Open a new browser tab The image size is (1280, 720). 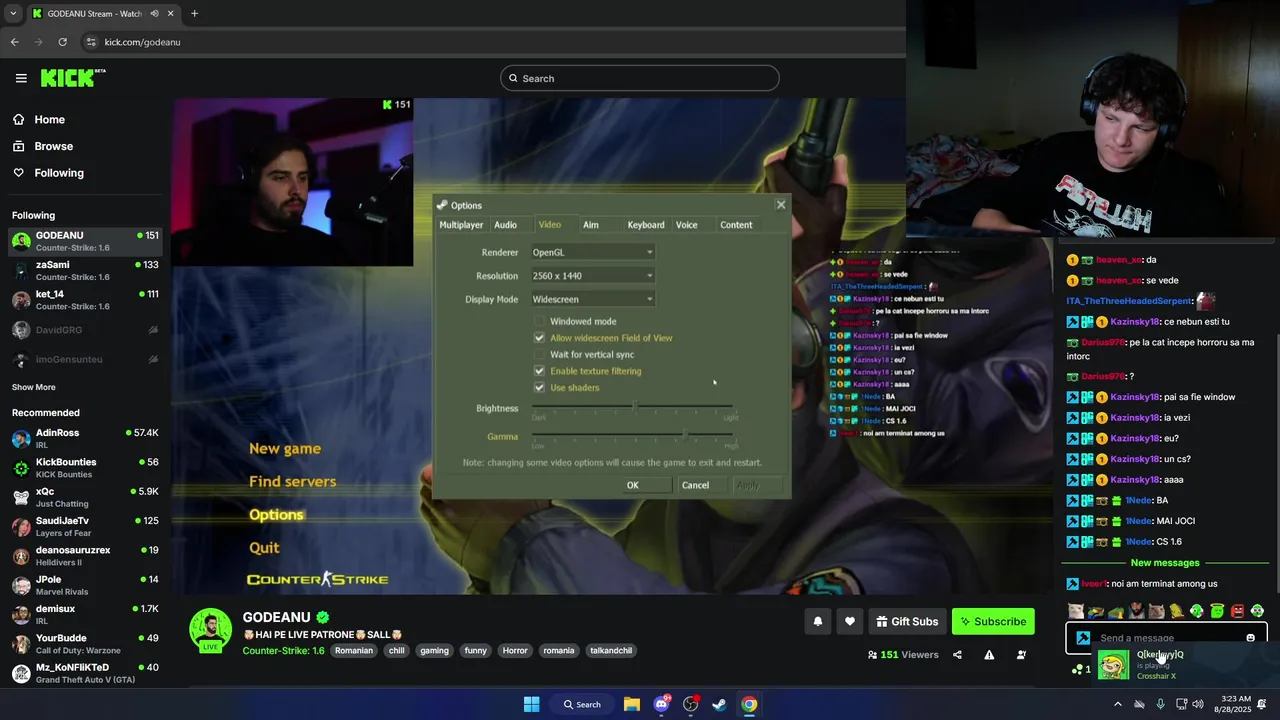pyautogui.click(x=194, y=14)
